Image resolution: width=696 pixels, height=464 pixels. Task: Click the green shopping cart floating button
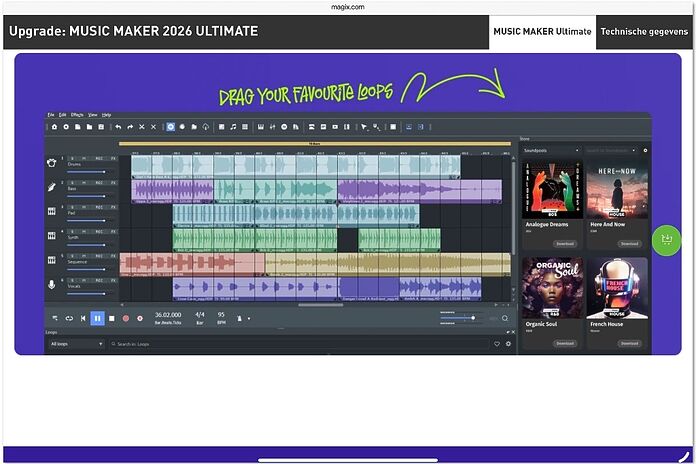click(666, 240)
